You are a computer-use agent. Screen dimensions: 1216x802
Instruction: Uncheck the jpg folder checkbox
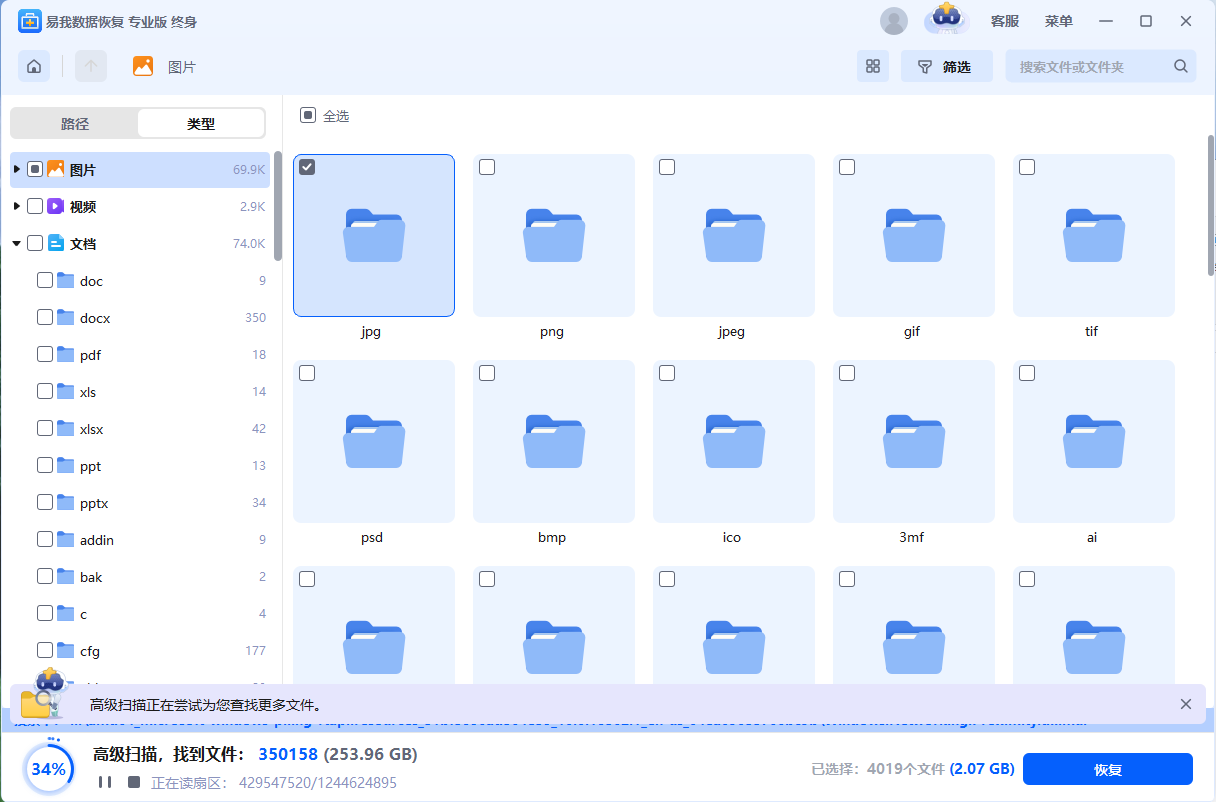(x=308, y=168)
